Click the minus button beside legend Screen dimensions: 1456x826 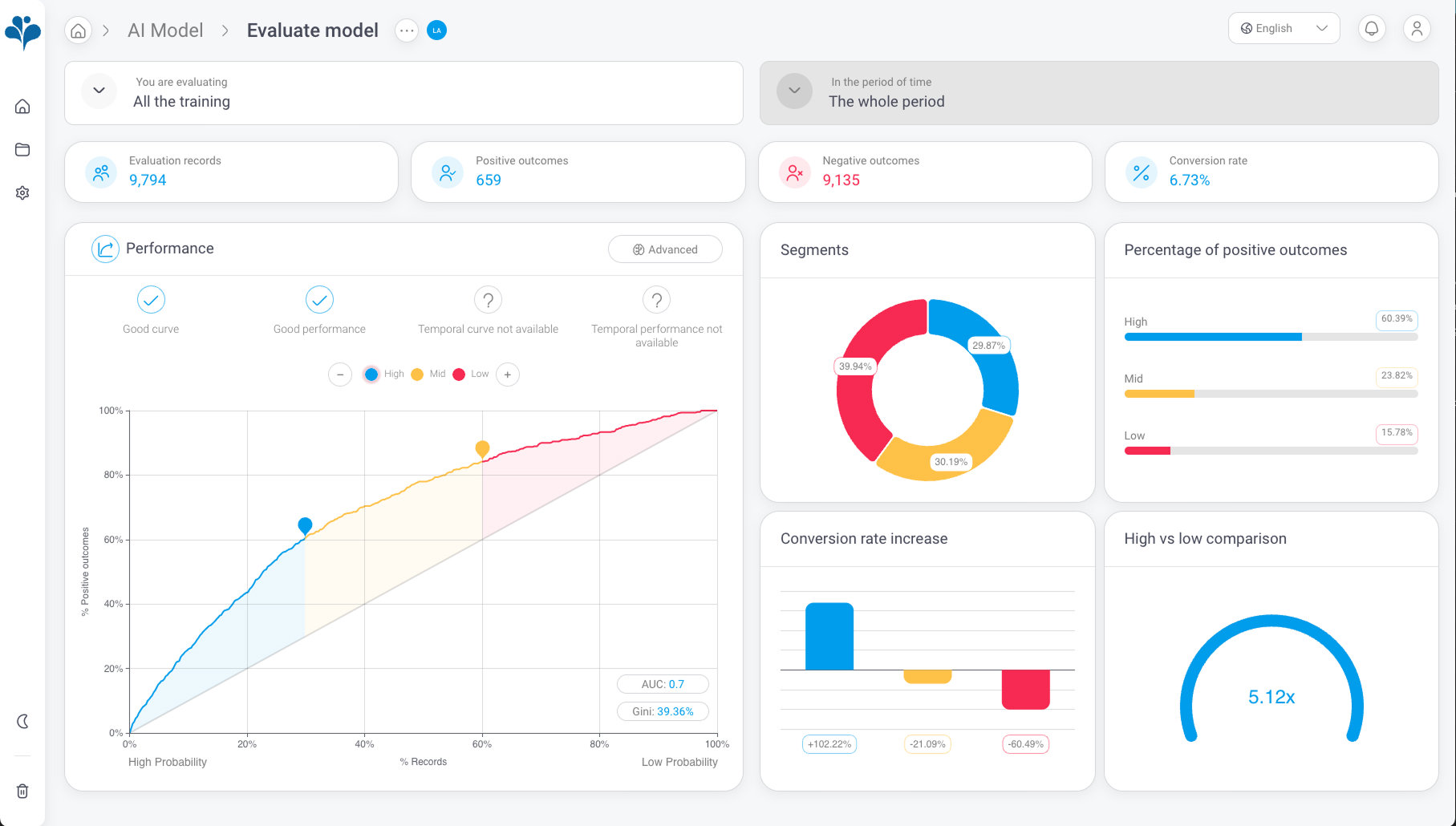pos(340,375)
